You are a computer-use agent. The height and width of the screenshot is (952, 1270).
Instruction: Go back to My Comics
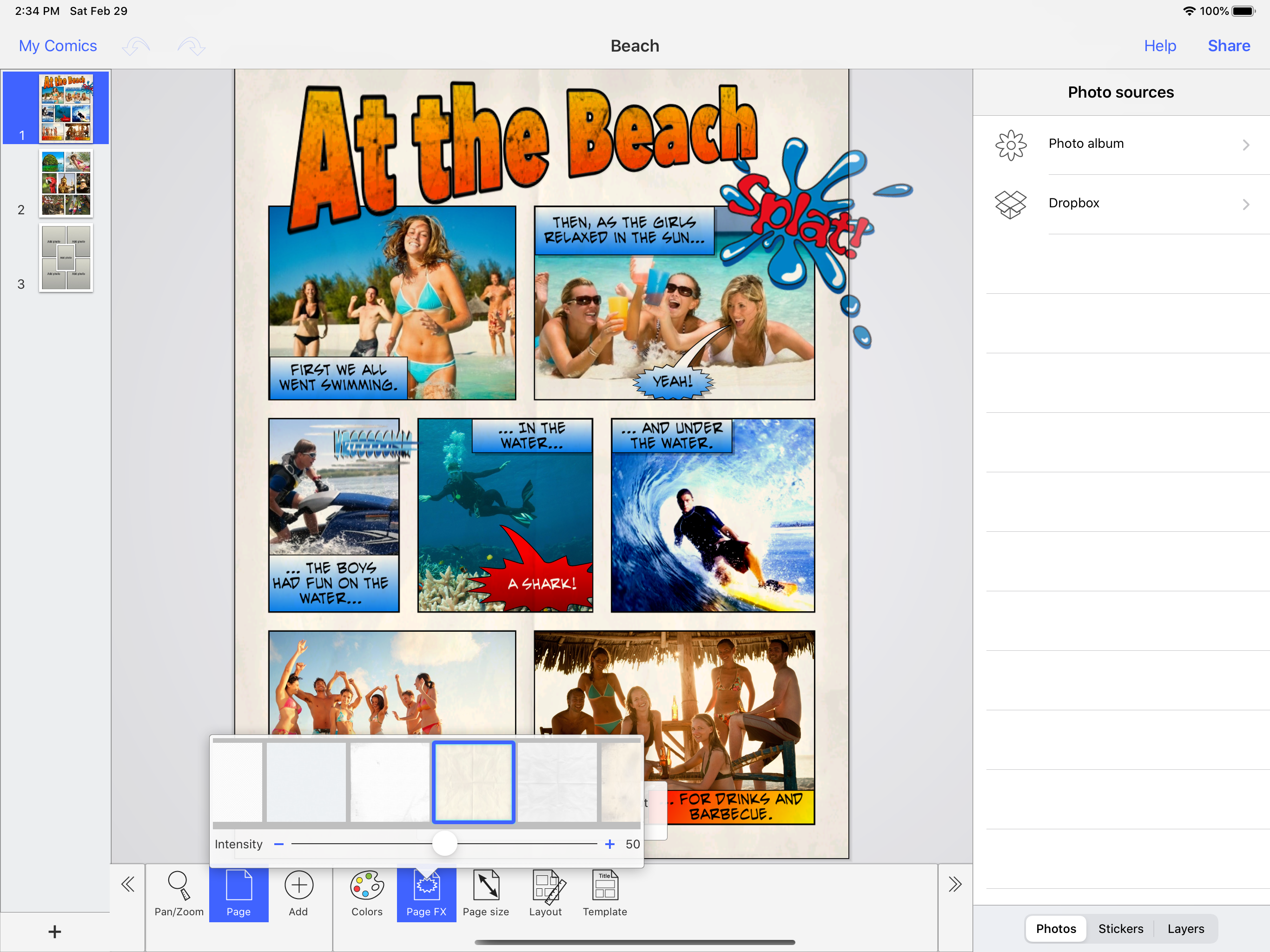pos(58,46)
